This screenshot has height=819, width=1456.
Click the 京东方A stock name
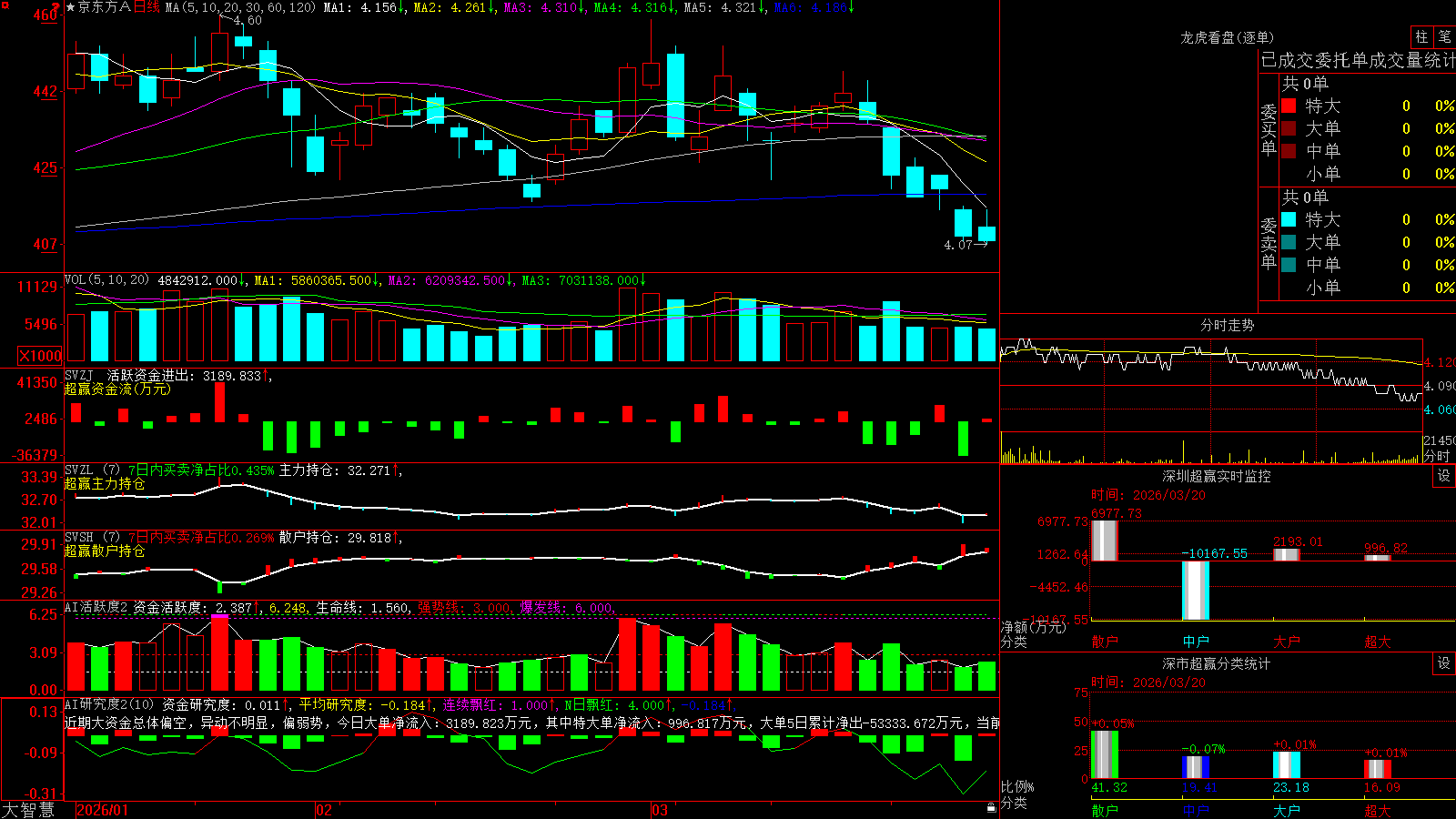(x=105, y=7)
